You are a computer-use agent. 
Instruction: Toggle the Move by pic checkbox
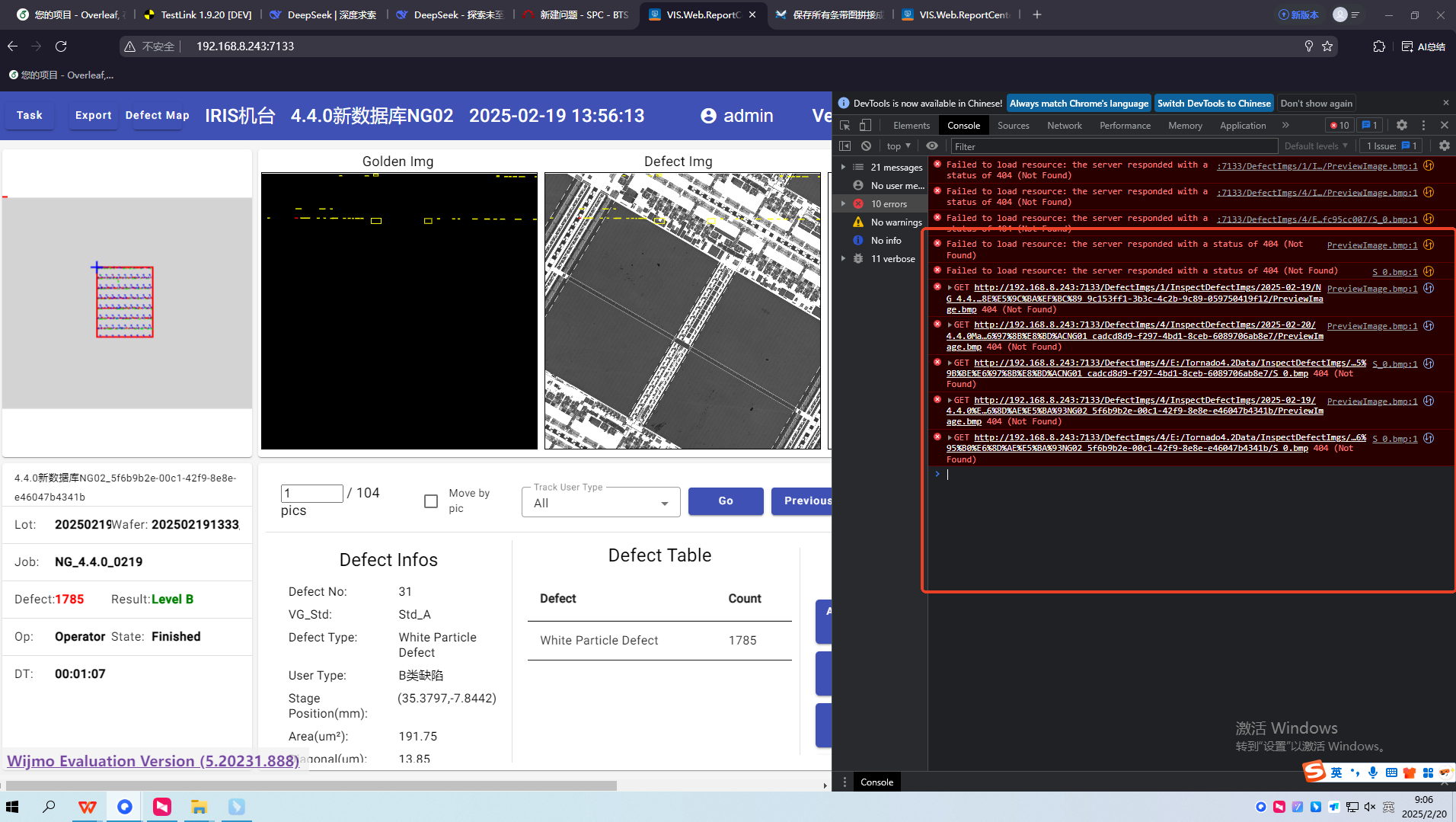(x=431, y=501)
